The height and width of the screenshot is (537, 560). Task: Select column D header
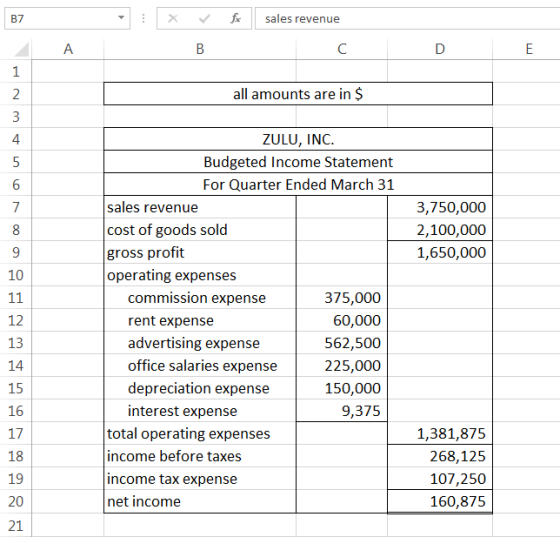pos(440,49)
